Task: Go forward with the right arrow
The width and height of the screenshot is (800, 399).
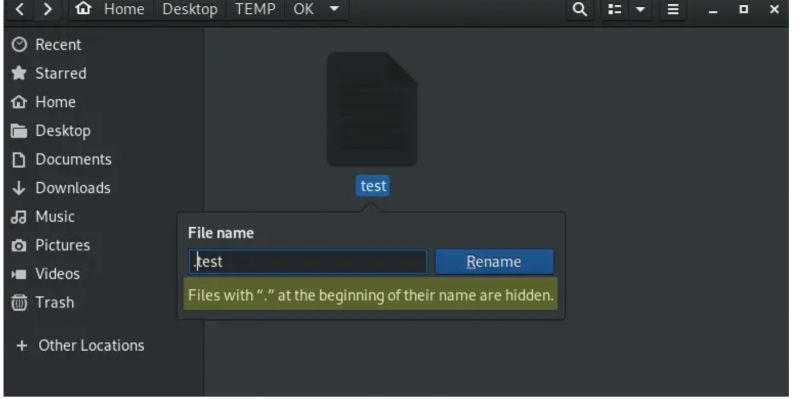Action: coord(47,9)
